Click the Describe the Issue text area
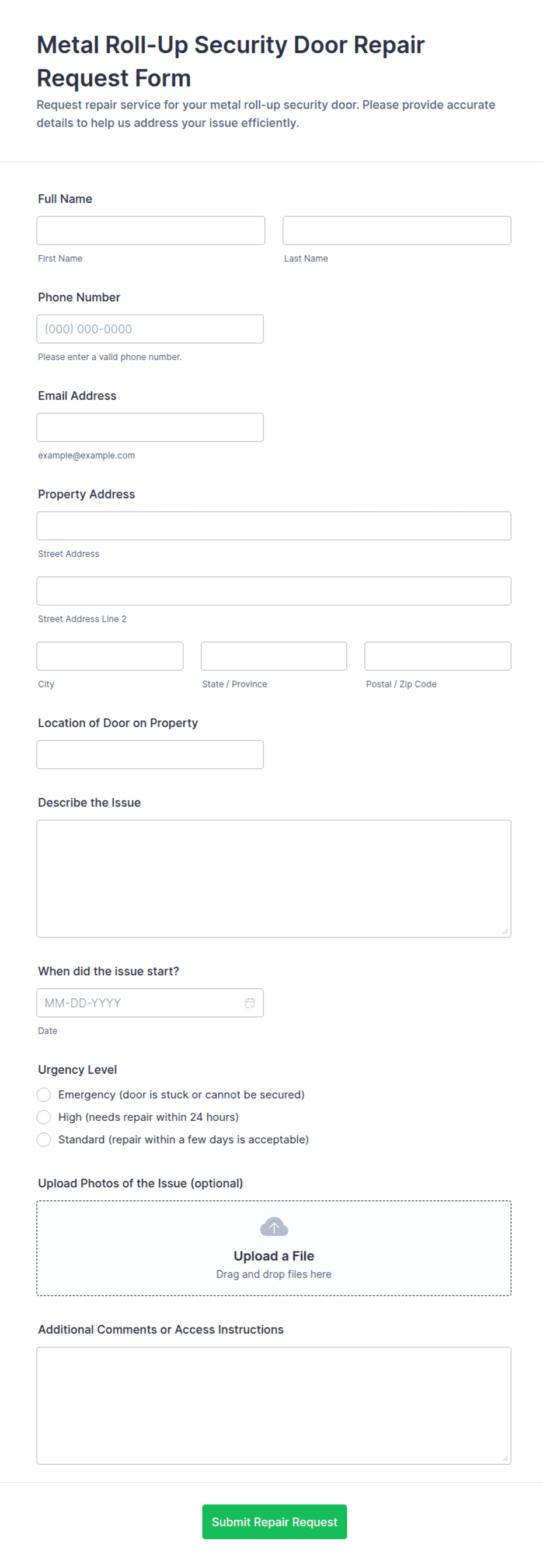Viewport: 543px width, 1568px height. [x=274, y=879]
